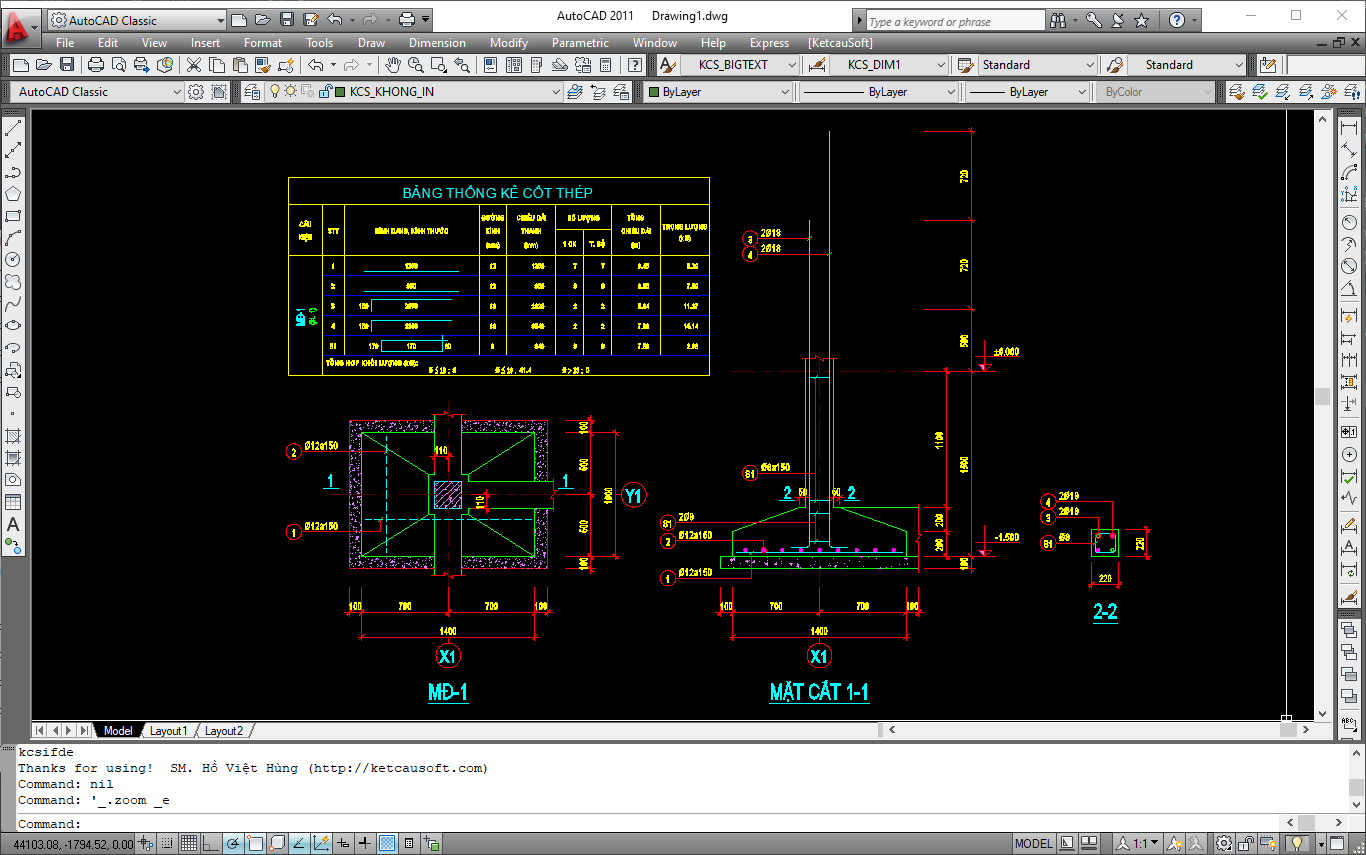The image size is (1366, 855).
Task: Open the Standard multileader style dropdown
Action: (1187, 65)
